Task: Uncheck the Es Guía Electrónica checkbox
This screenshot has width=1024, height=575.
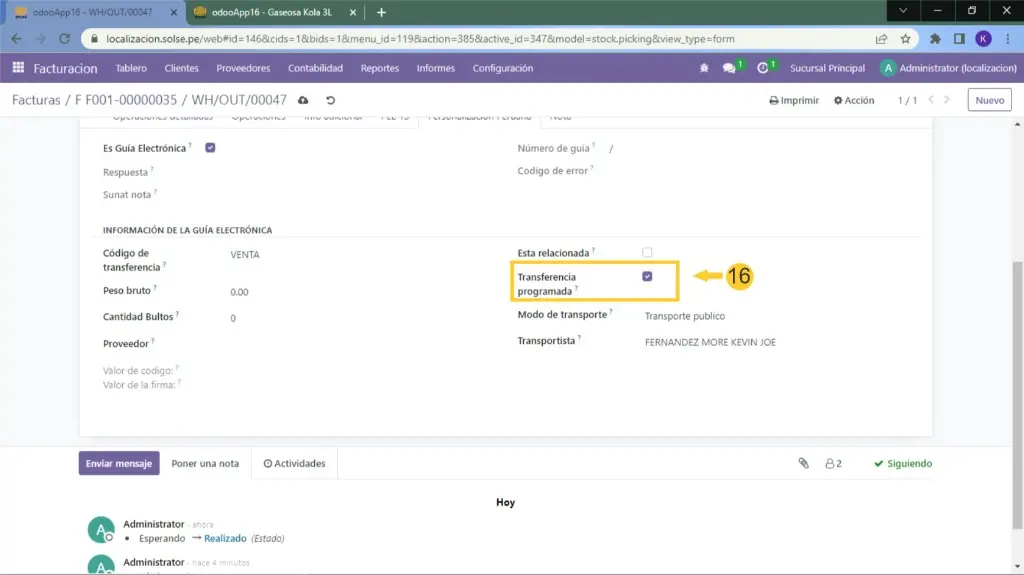Action: tap(210, 148)
